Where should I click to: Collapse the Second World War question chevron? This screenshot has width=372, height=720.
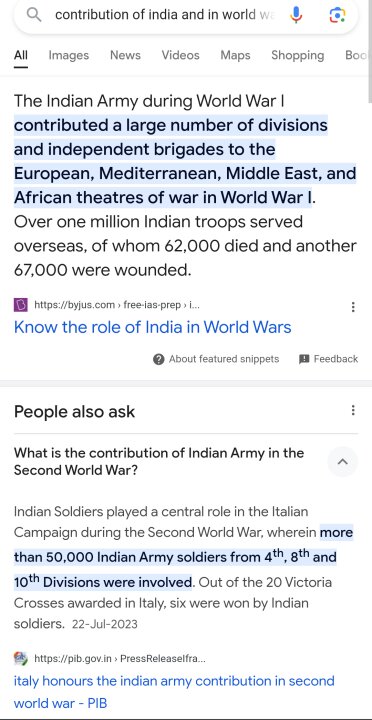[x=343, y=461]
